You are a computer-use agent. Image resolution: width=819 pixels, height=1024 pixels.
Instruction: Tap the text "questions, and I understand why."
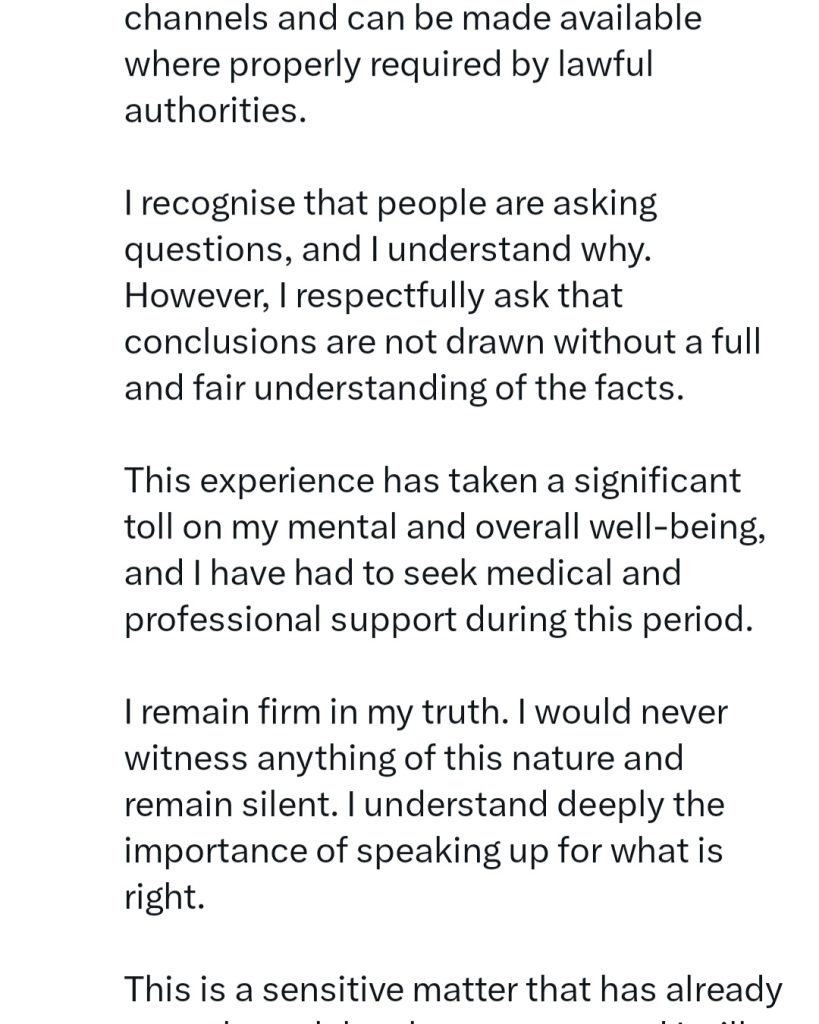point(387,249)
